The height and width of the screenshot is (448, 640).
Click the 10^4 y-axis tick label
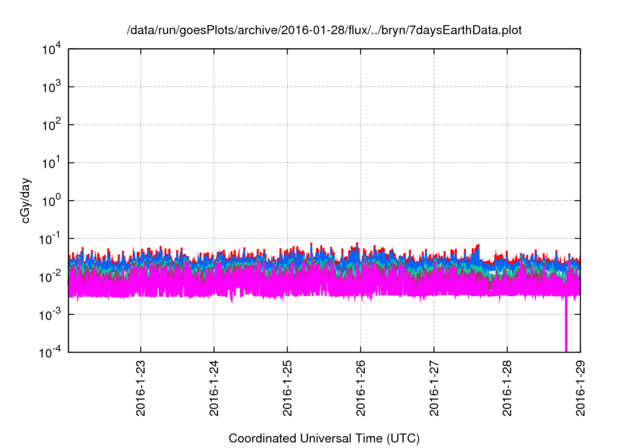(51, 49)
